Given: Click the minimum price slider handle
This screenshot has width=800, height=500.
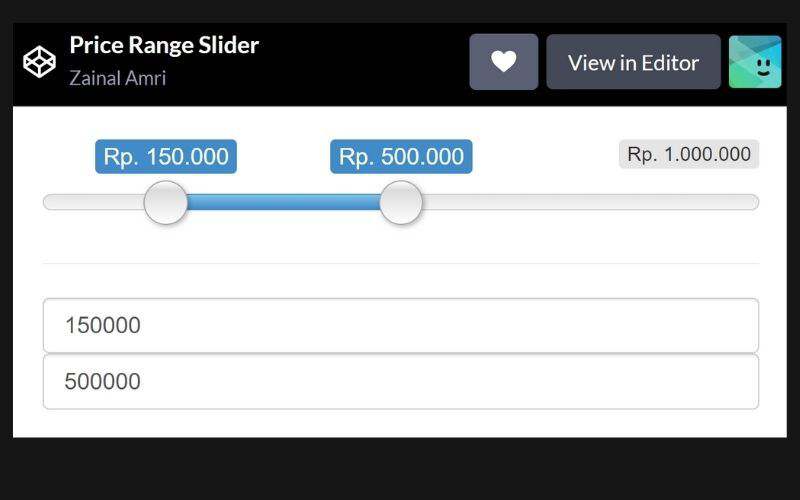Looking at the screenshot, I should pos(166,203).
